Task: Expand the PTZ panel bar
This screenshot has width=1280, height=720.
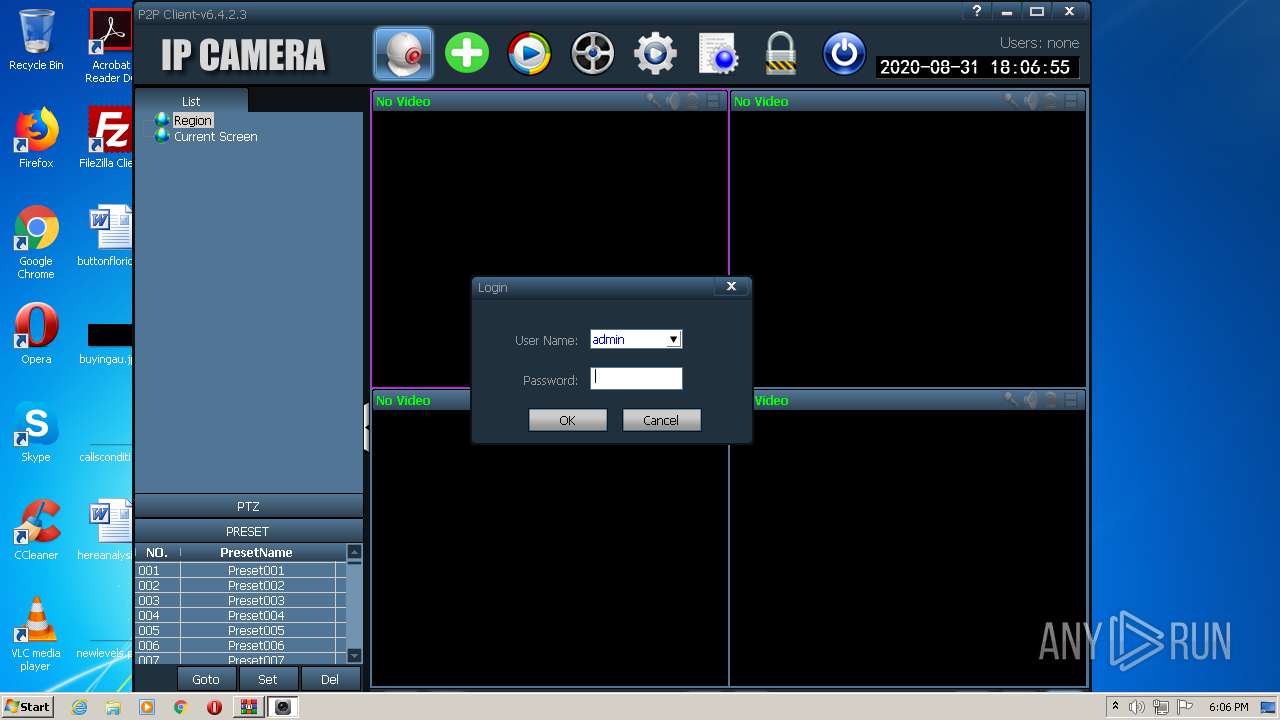Action: (x=248, y=506)
